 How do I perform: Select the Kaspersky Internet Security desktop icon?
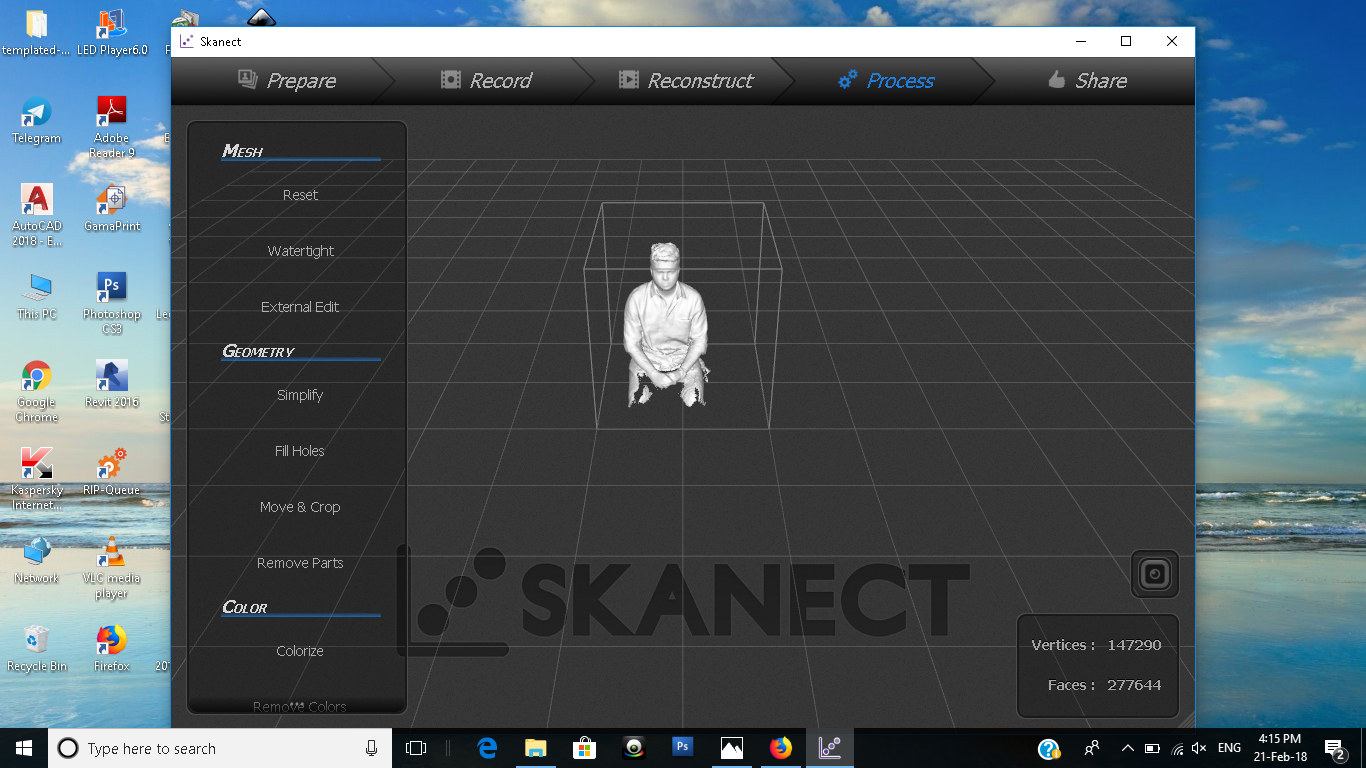pos(37,479)
